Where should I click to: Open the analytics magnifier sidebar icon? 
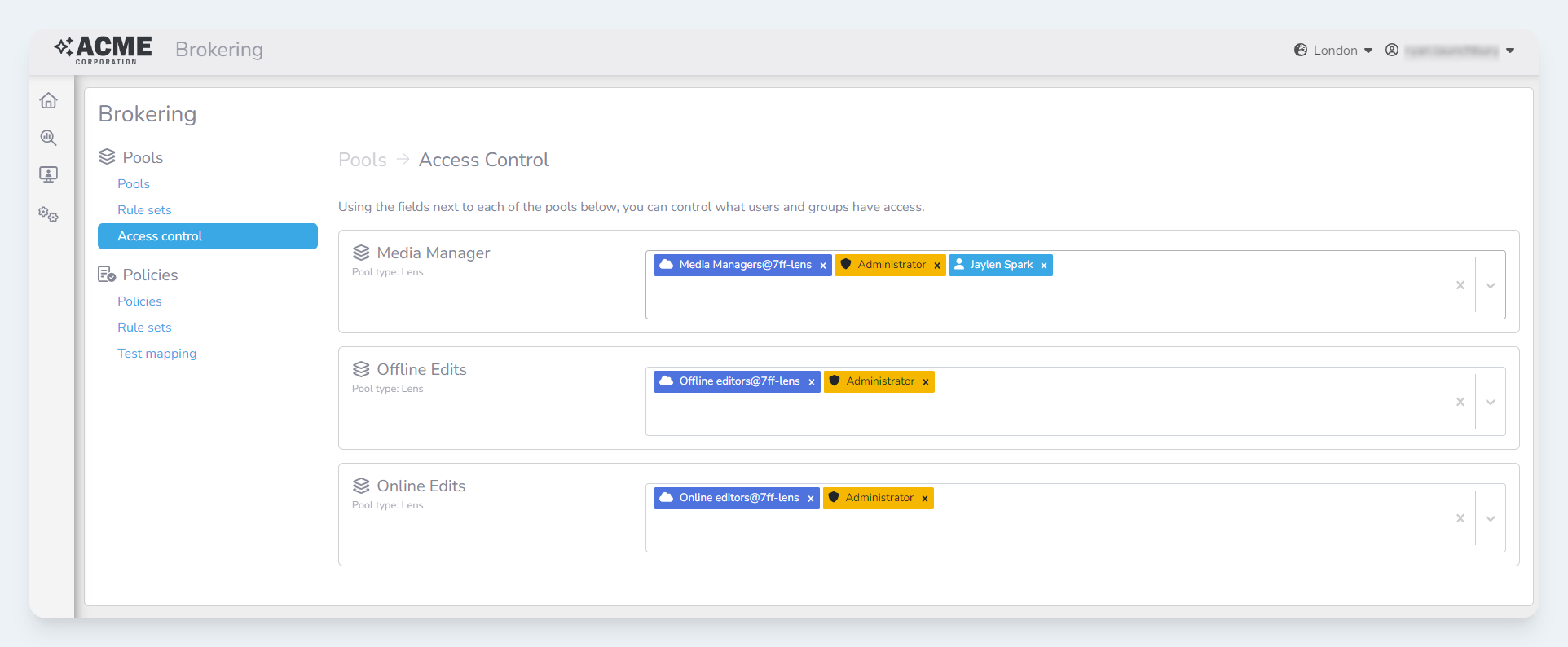click(49, 138)
